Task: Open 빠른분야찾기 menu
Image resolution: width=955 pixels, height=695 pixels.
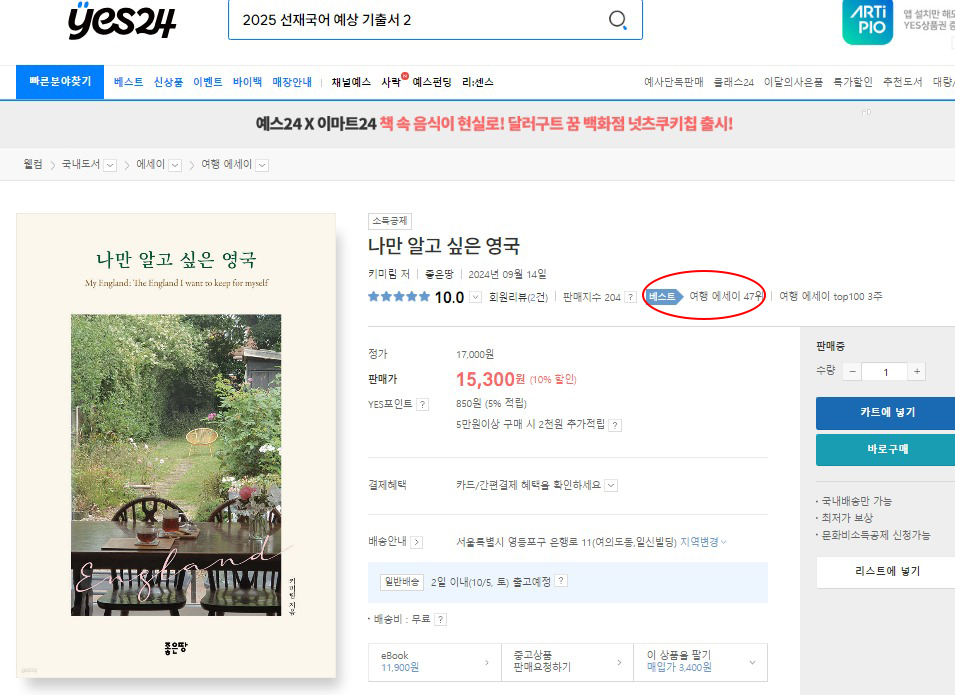Action: coord(60,82)
